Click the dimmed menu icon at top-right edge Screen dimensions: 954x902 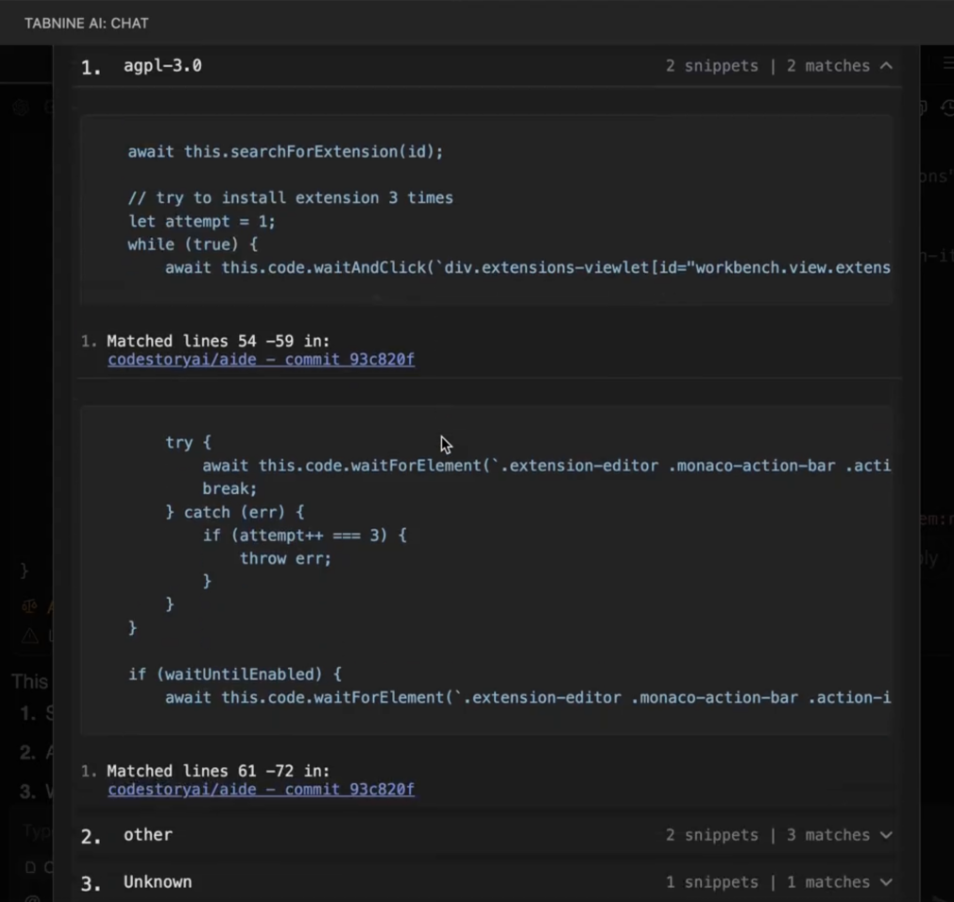tap(947, 63)
